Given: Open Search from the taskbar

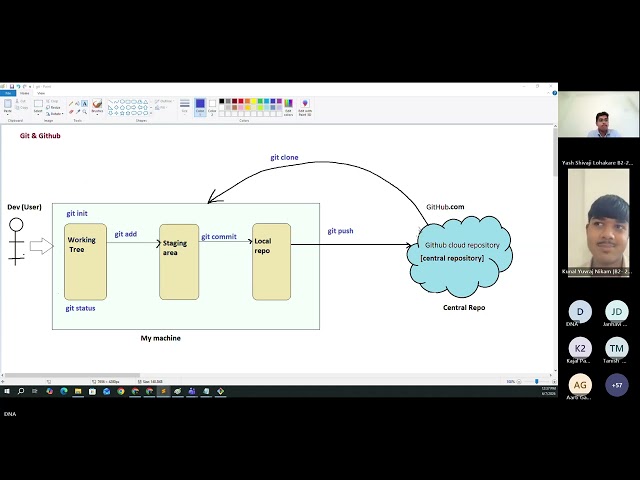Looking at the screenshot, I should (21, 391).
